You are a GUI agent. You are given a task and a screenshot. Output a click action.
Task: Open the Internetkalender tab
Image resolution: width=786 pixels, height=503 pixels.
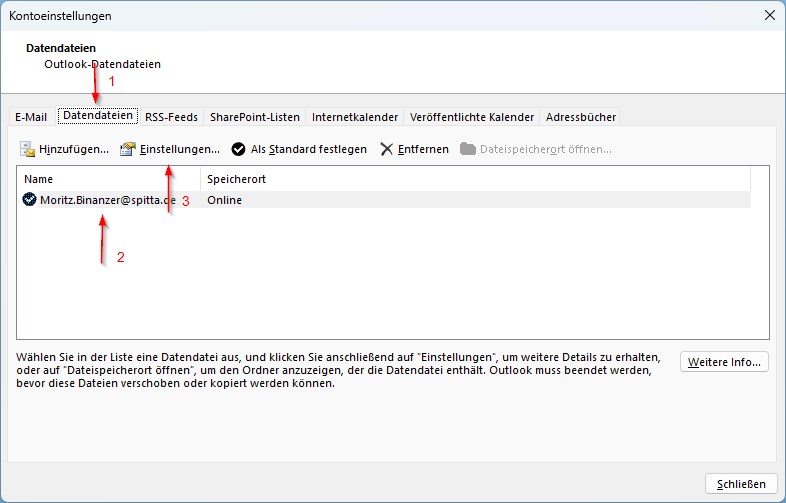tap(355, 117)
